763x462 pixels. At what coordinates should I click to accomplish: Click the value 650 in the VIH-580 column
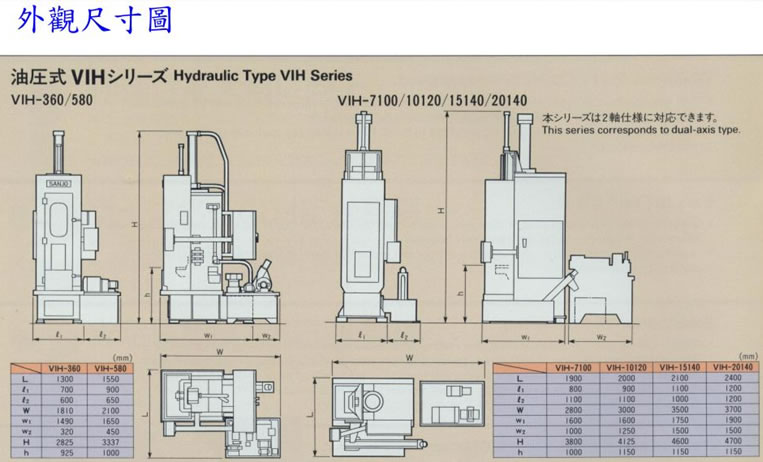pos(112,400)
